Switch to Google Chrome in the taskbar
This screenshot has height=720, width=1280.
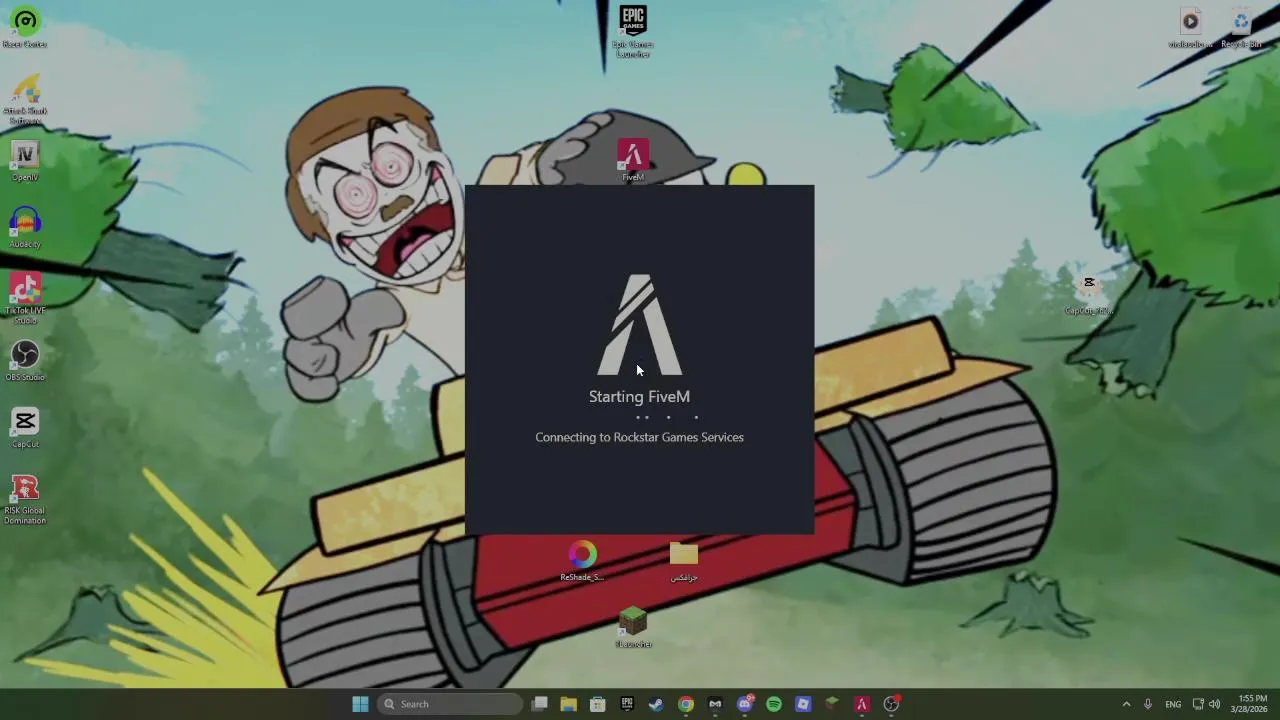point(686,704)
